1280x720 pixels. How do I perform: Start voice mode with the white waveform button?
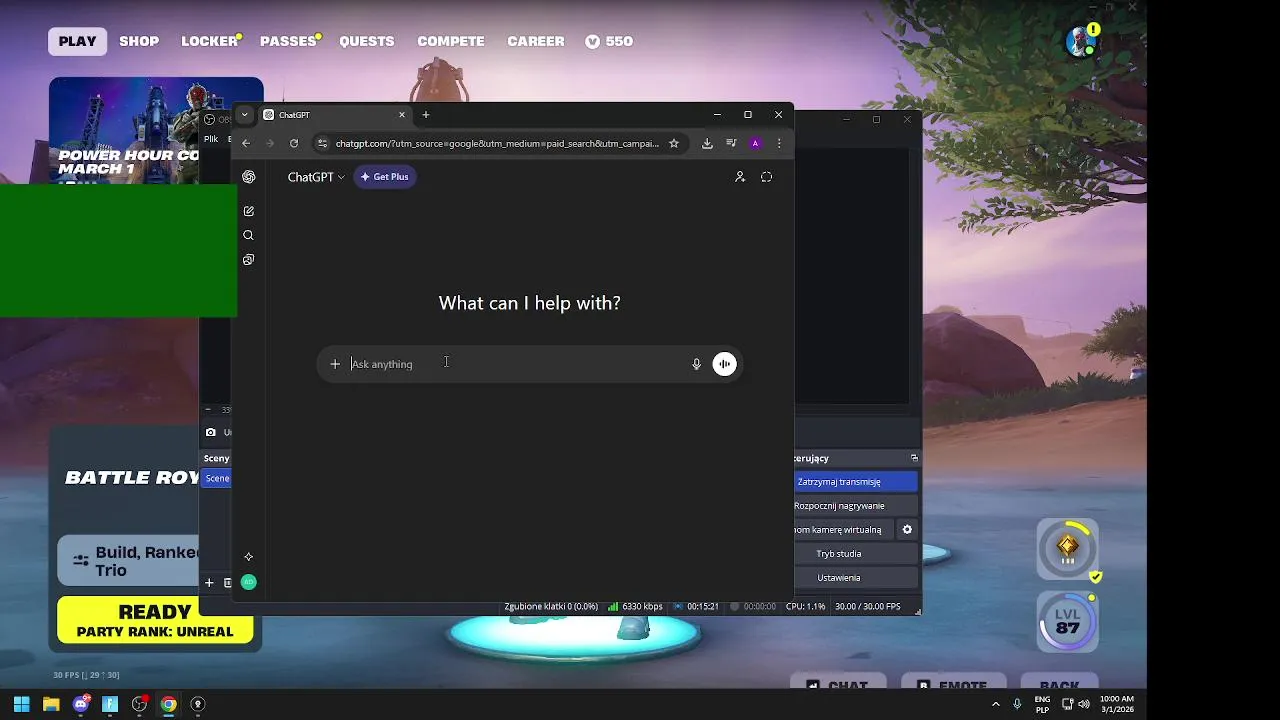pyautogui.click(x=724, y=364)
